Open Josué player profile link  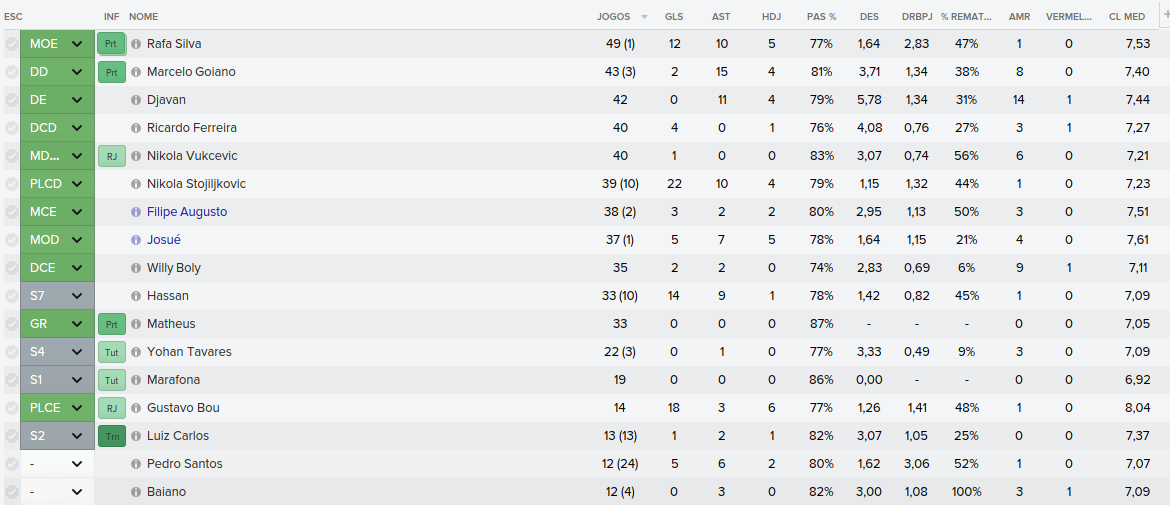[164, 240]
